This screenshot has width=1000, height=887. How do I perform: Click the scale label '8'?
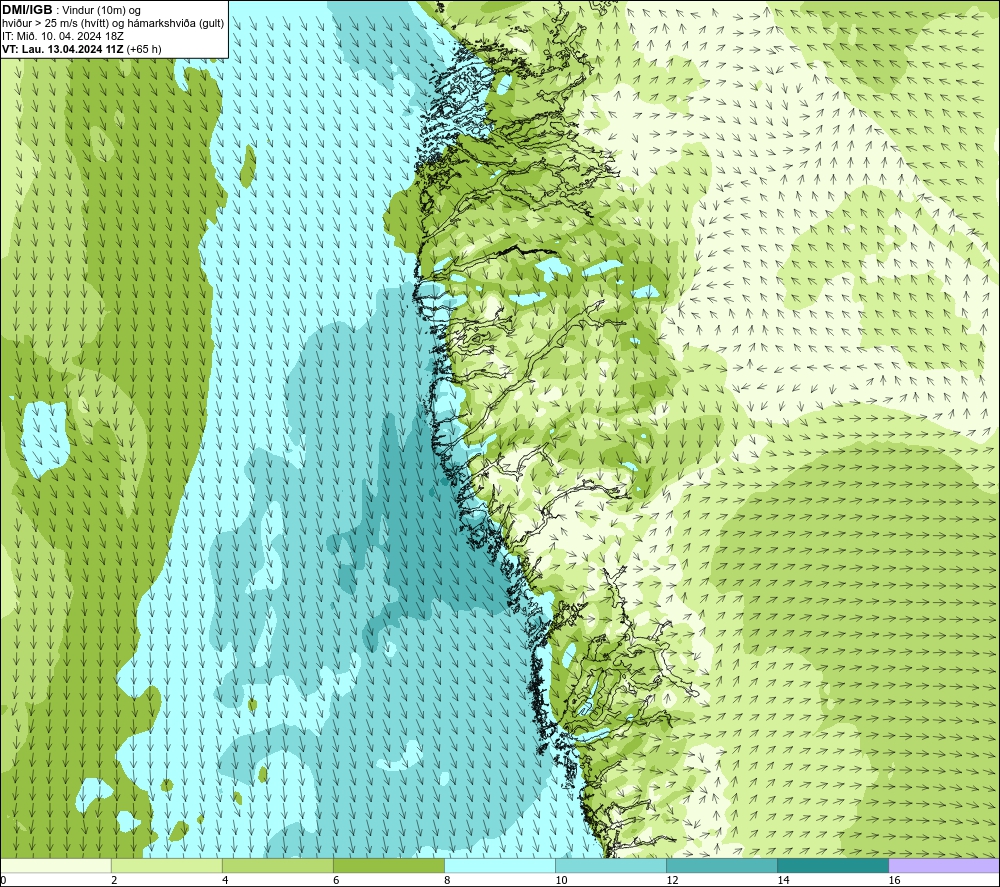(447, 880)
